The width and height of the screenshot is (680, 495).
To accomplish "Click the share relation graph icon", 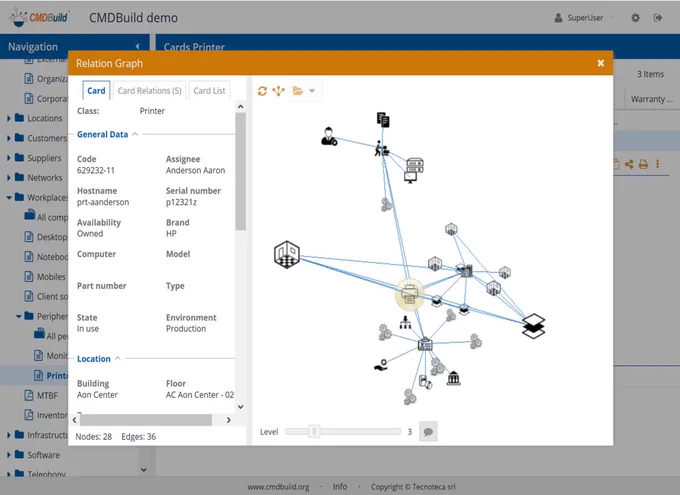I will click(629, 164).
